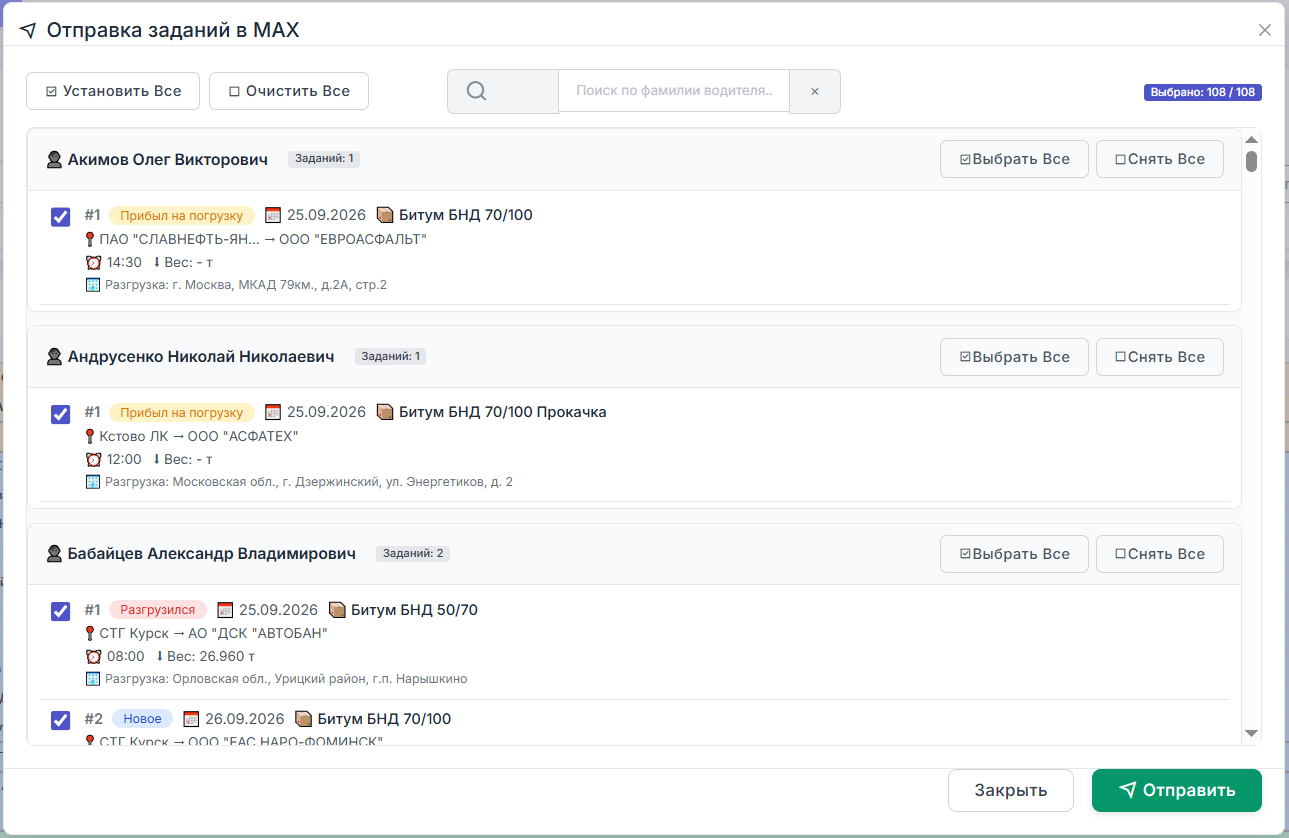Click building icon before Разгрузка: Орловская обл.
The height and width of the screenshot is (838, 1289).
[93, 679]
